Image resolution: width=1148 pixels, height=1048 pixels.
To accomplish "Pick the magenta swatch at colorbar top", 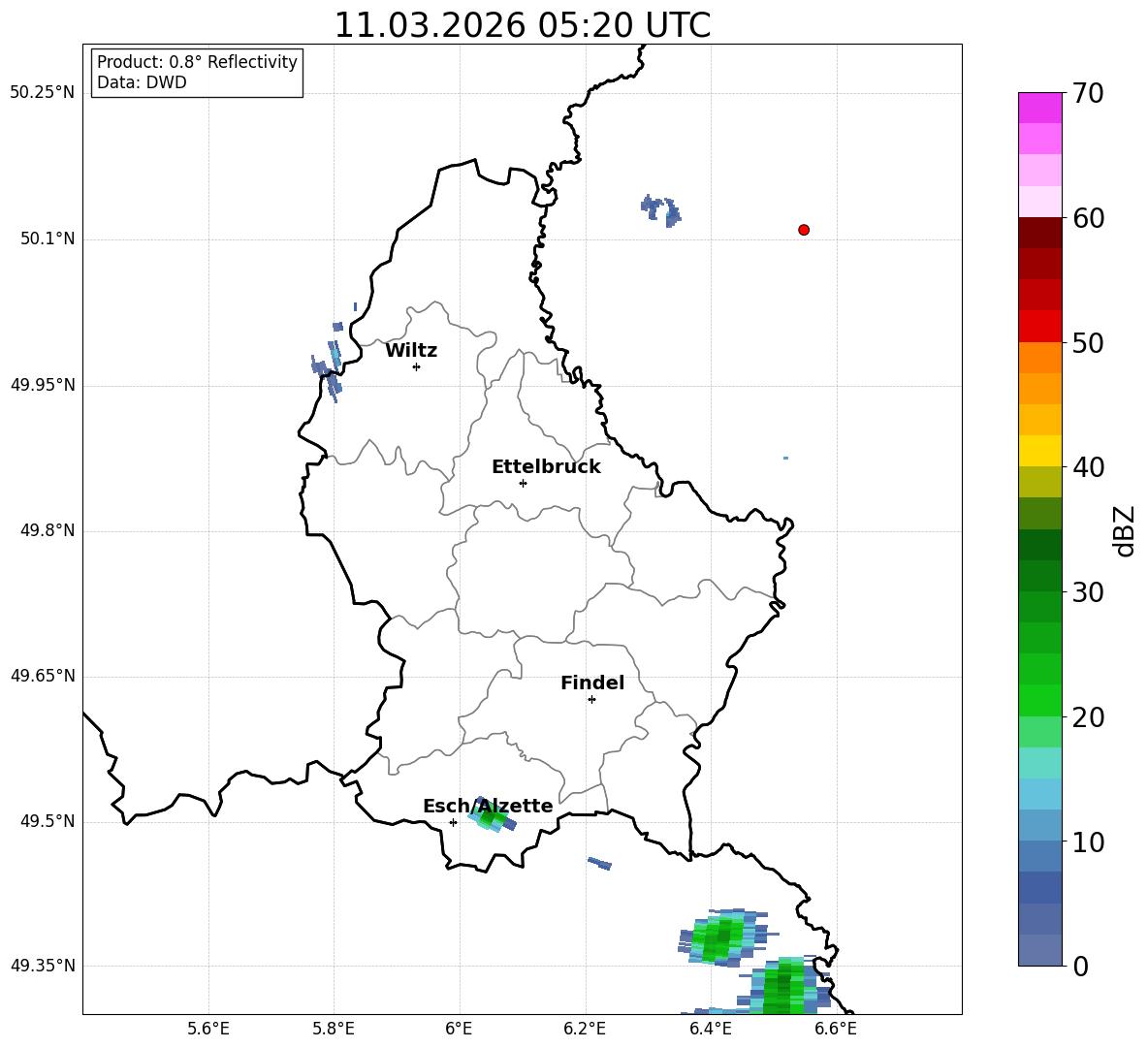I will (x=1040, y=108).
